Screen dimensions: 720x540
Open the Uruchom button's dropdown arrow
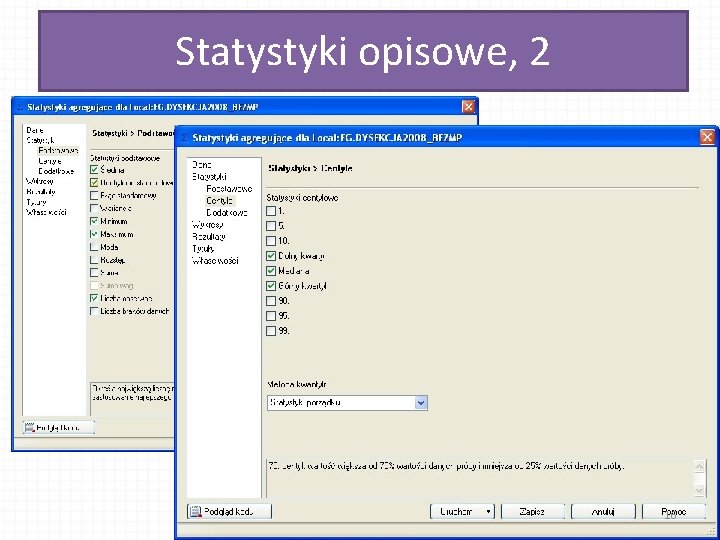click(489, 512)
